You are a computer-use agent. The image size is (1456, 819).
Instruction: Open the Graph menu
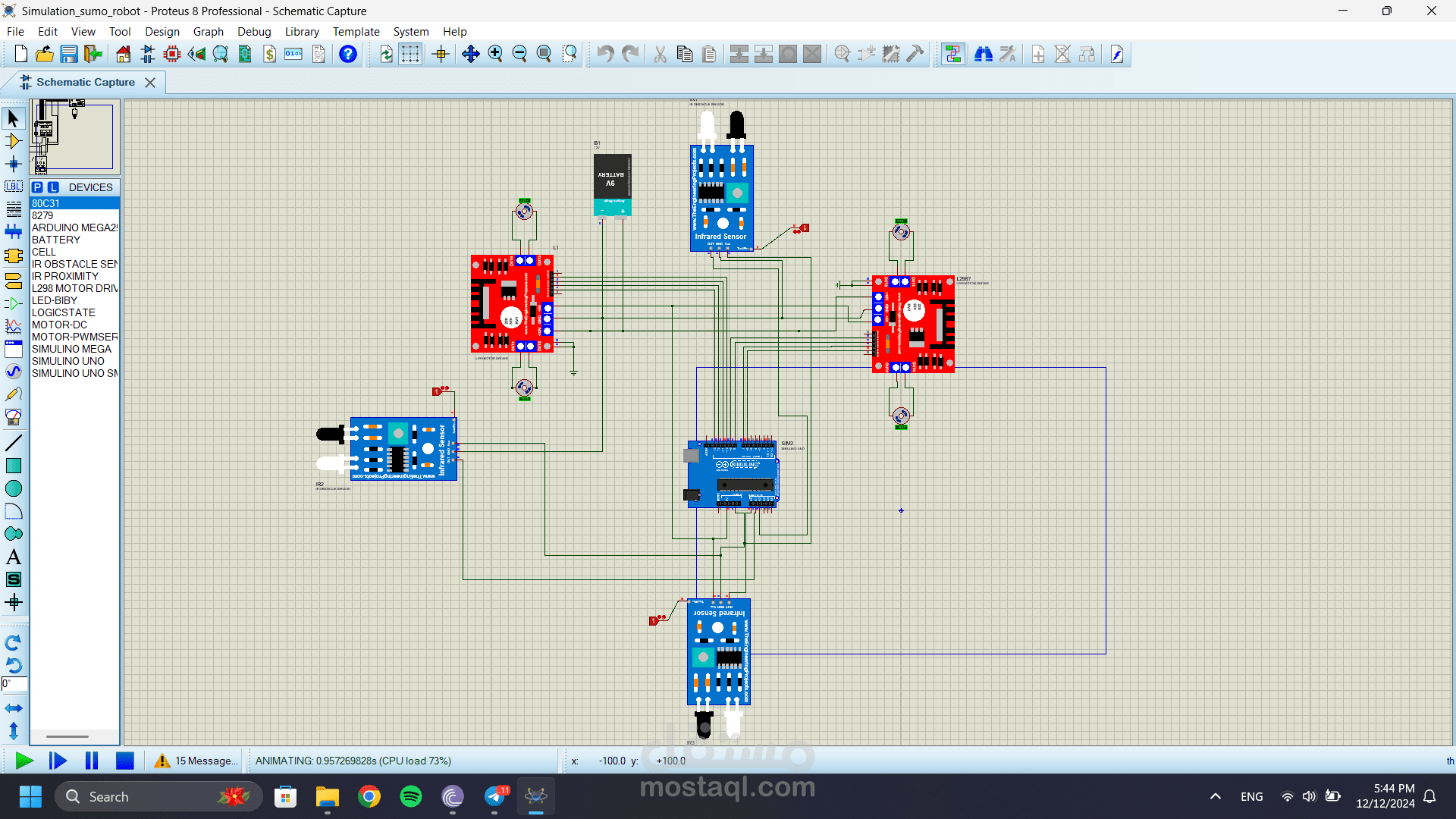tap(208, 31)
